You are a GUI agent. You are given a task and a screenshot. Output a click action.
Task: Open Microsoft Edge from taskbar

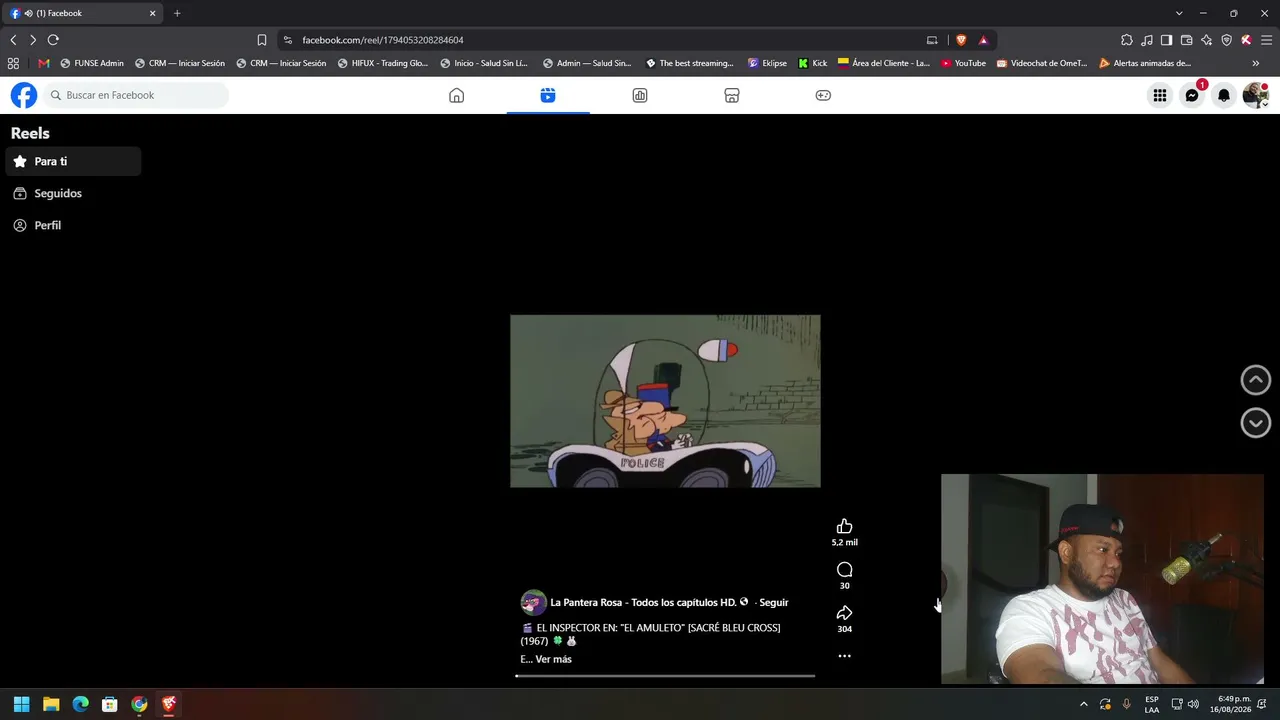pyautogui.click(x=80, y=704)
